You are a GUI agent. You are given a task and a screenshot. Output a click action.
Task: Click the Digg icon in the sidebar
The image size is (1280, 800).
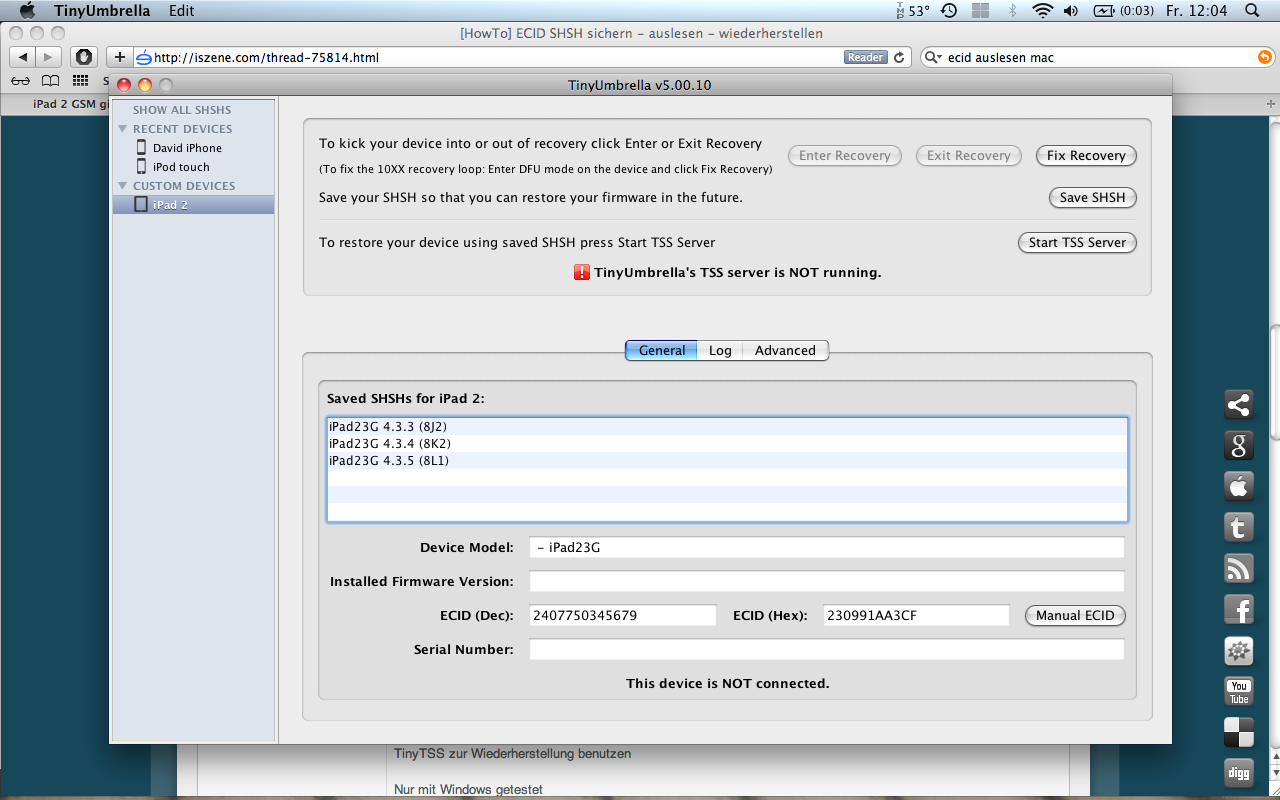pyautogui.click(x=1239, y=773)
